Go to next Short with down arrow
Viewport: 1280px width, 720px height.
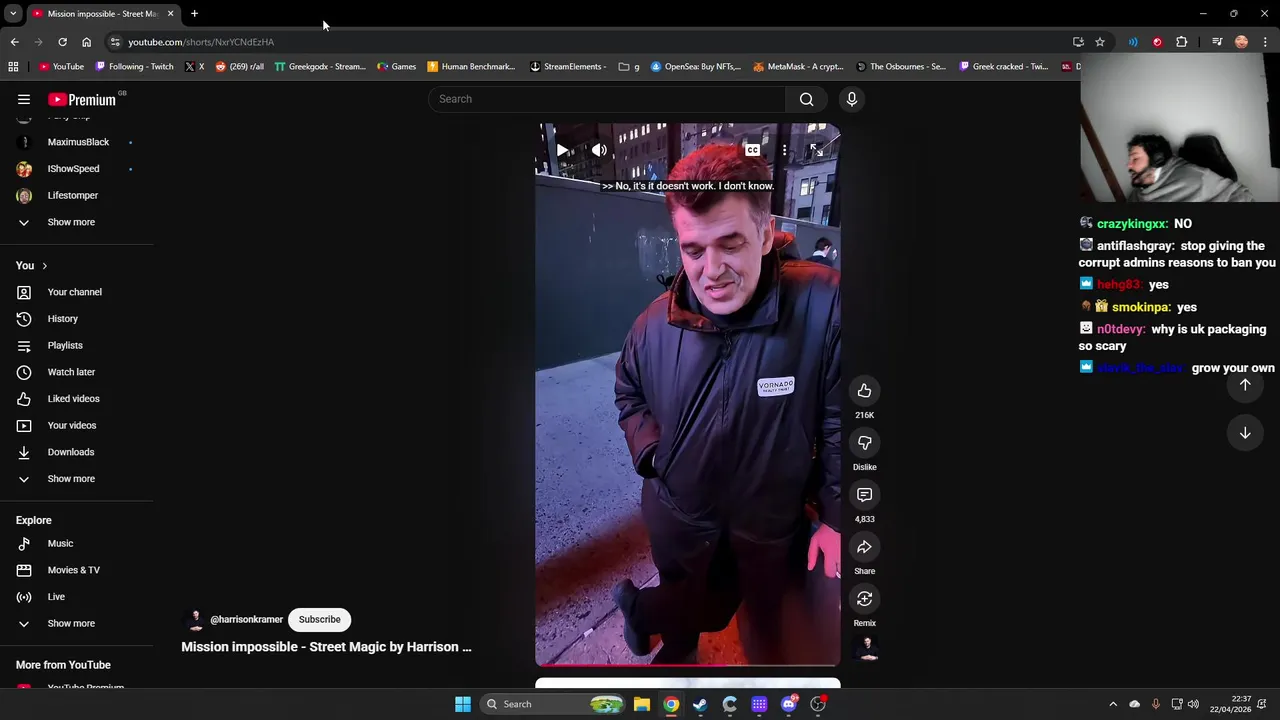click(x=1245, y=433)
